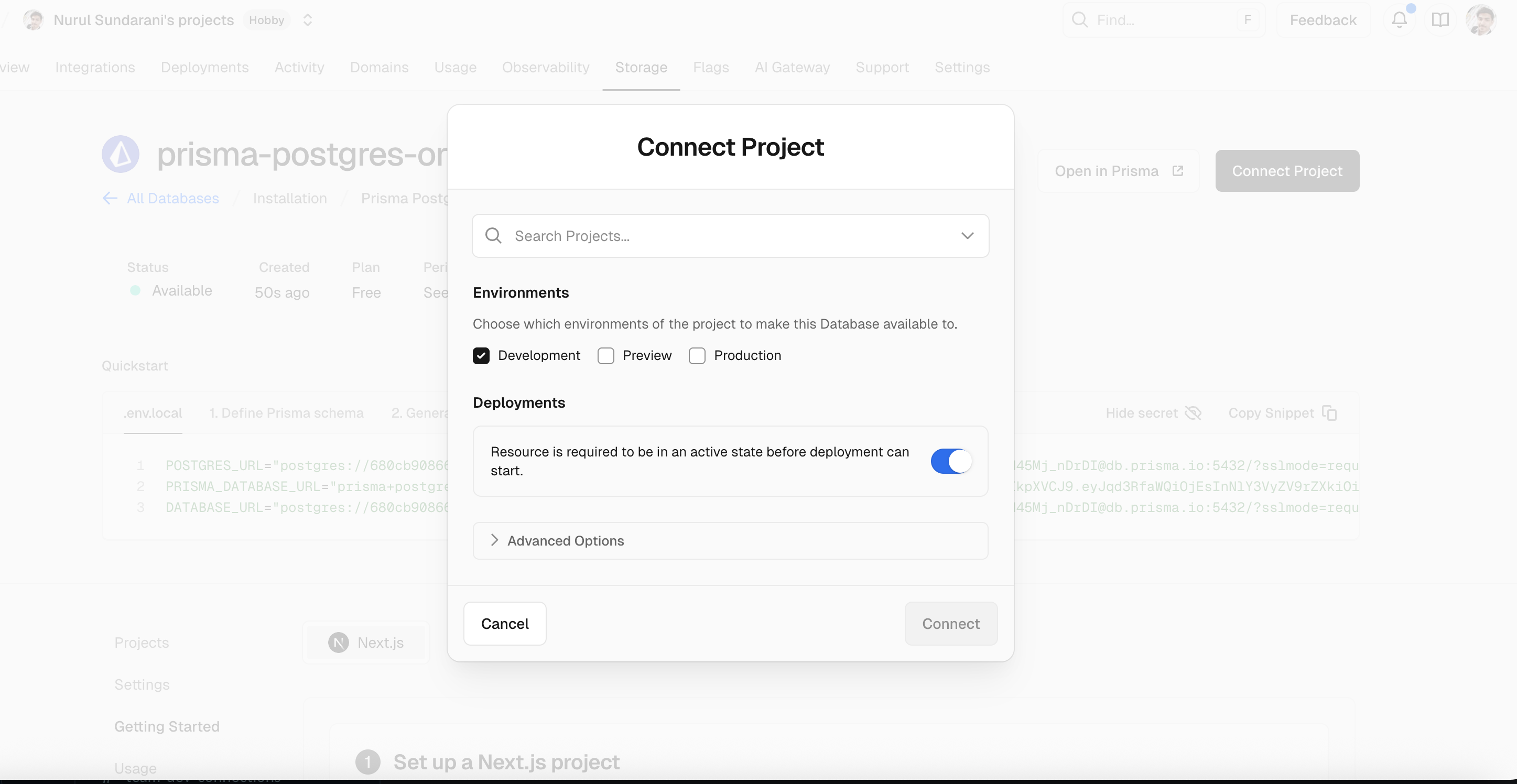Click the All Databases breadcrumb link
The width and height of the screenshot is (1517, 784).
(172, 198)
